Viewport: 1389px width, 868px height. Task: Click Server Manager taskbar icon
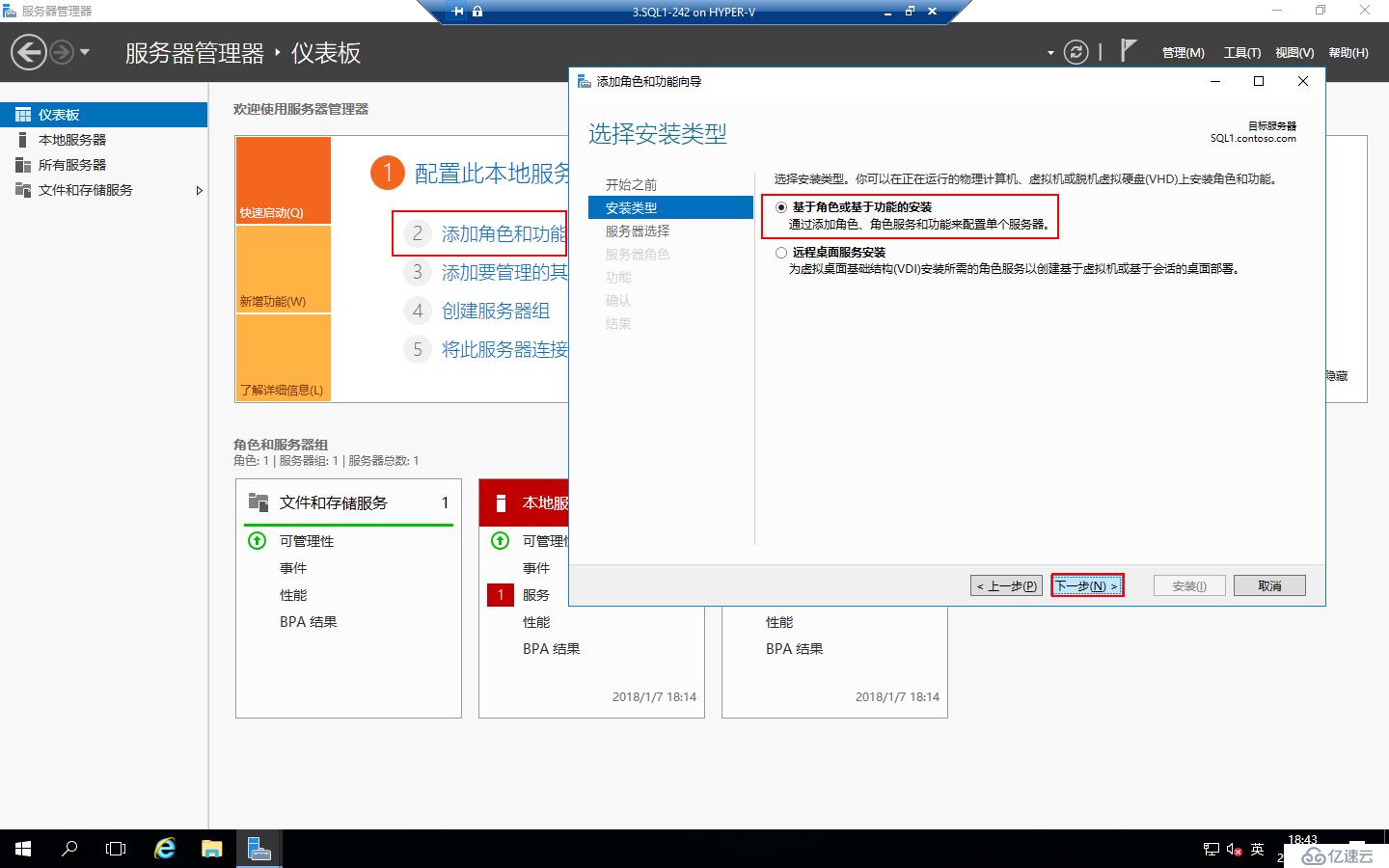259,849
